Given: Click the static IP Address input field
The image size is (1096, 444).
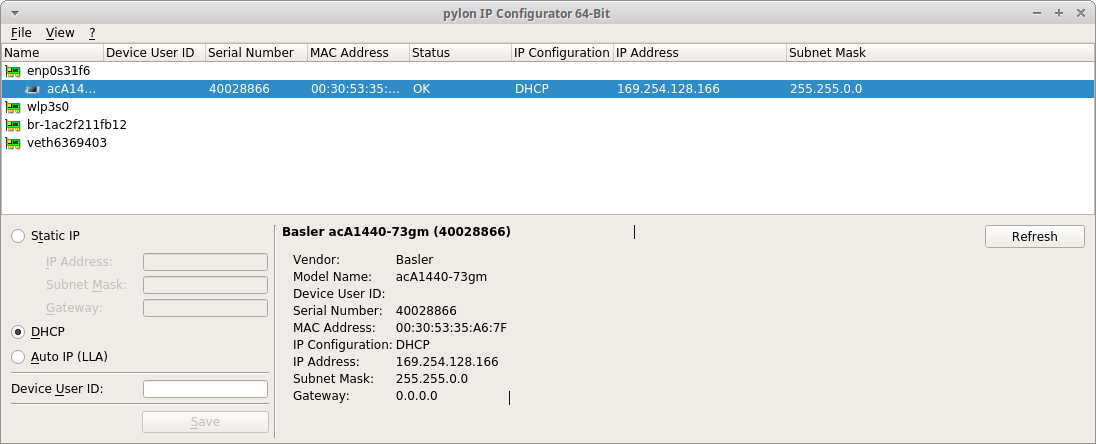Looking at the screenshot, I should (x=206, y=262).
